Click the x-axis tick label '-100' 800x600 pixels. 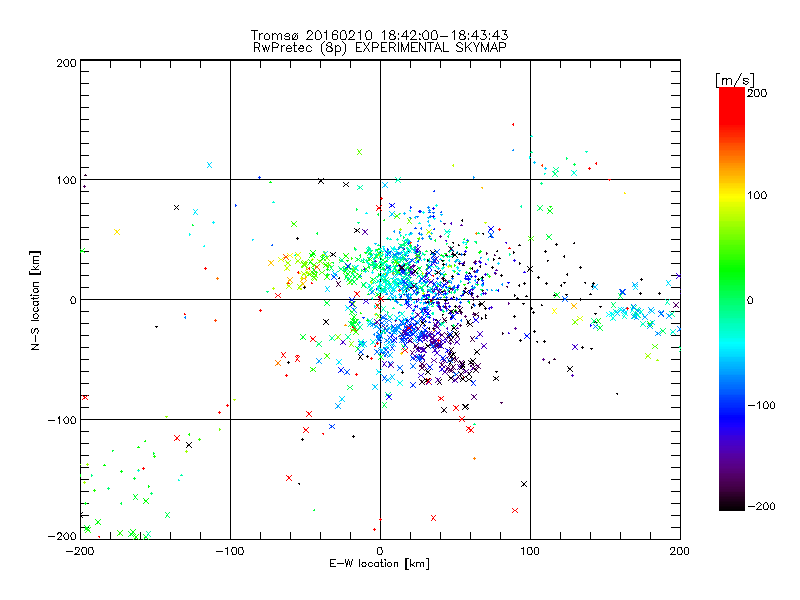tap(230, 551)
